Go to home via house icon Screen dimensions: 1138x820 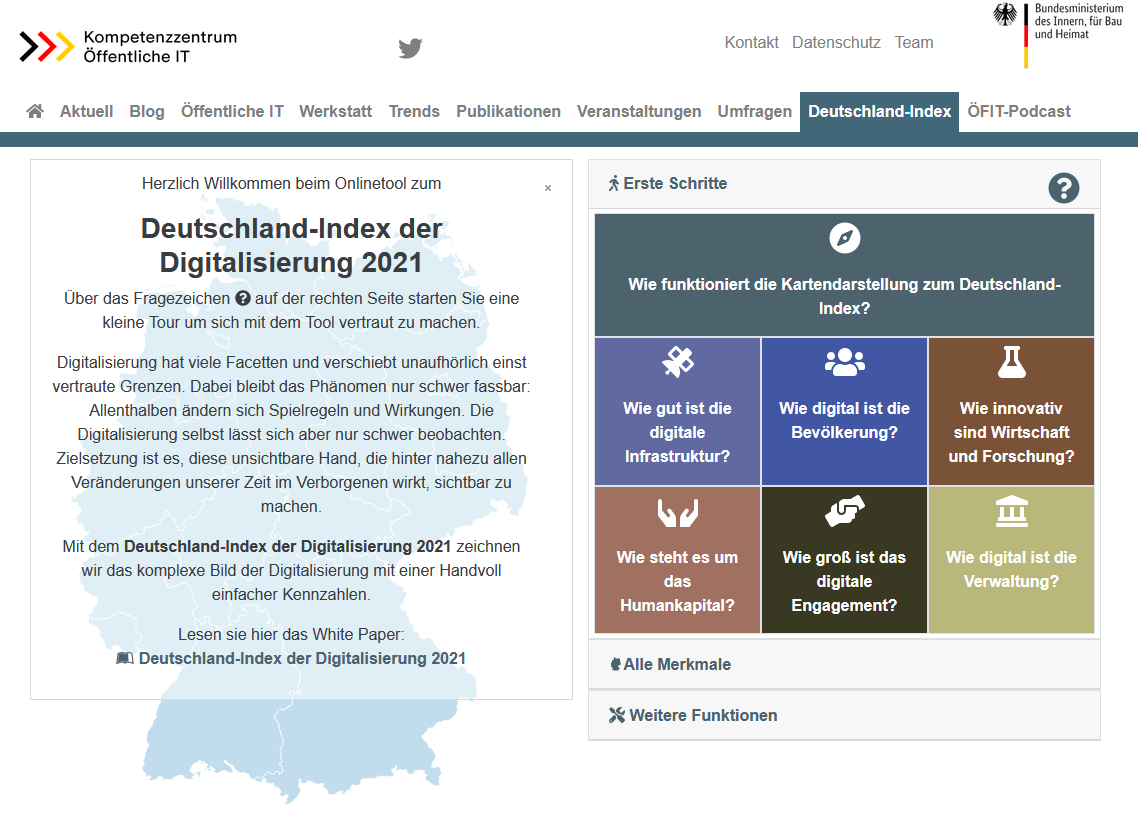tap(35, 111)
